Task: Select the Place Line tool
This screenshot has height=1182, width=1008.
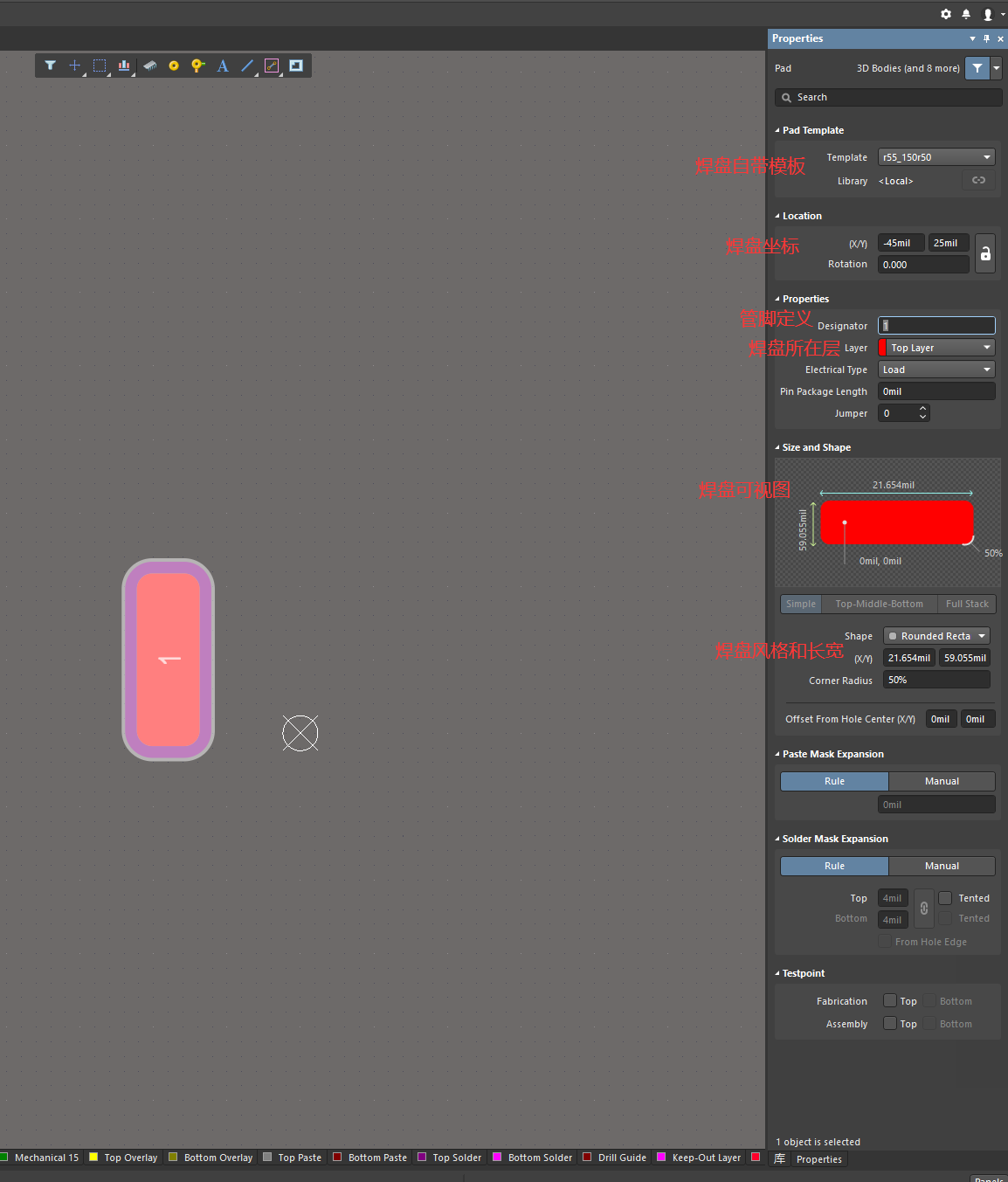Action: 247,66
